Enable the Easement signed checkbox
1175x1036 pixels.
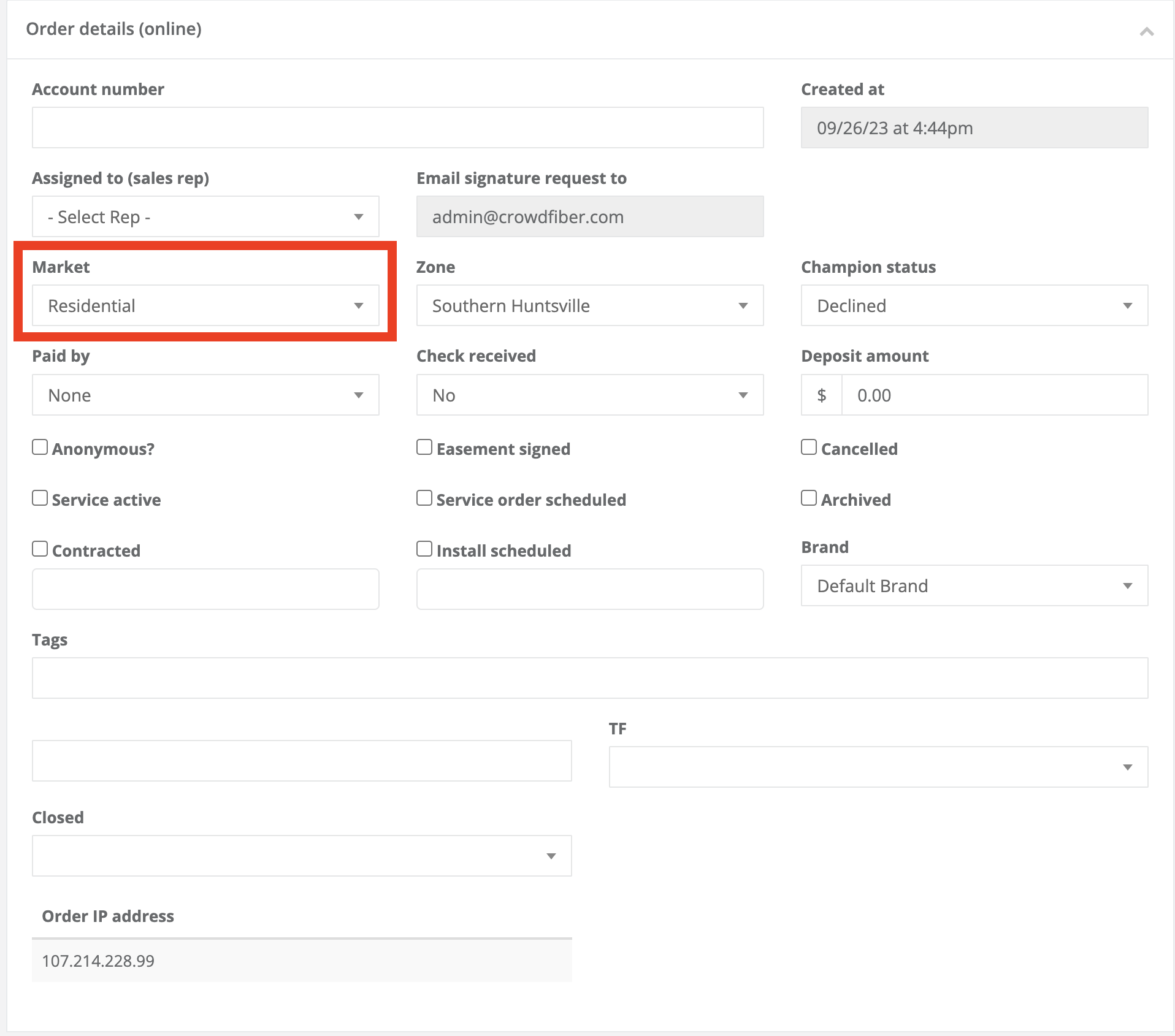point(424,448)
